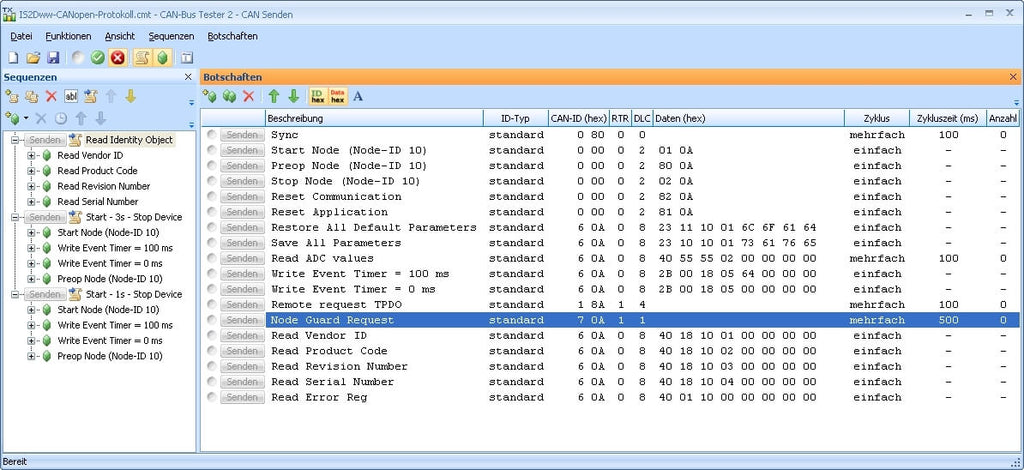The image size is (1024, 470).
Task: Select Save All Parameters message row
Action: (x=336, y=243)
